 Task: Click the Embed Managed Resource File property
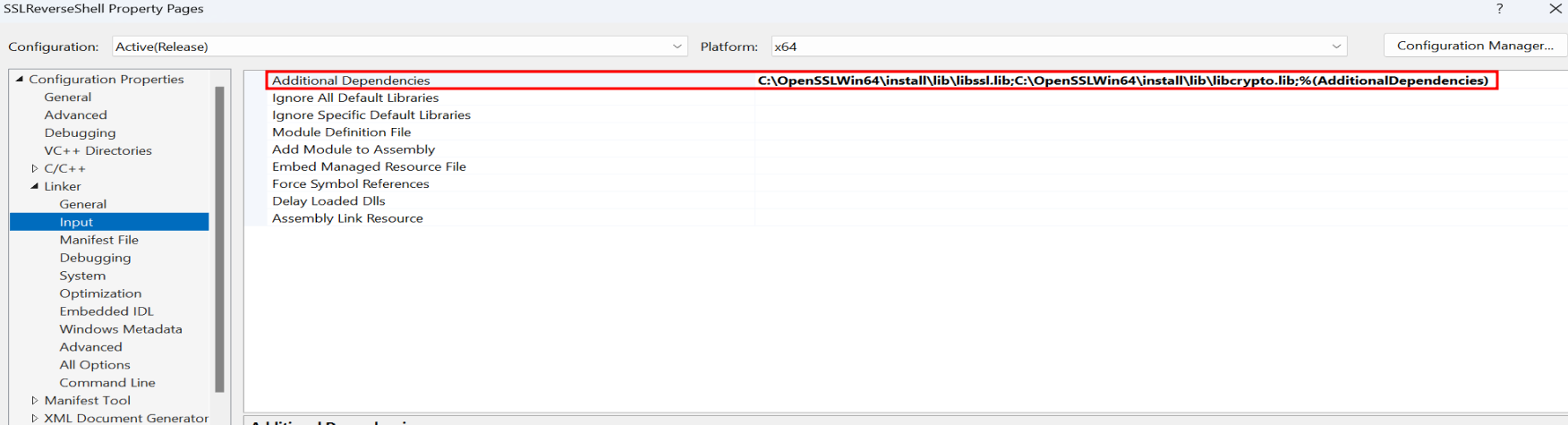(369, 166)
